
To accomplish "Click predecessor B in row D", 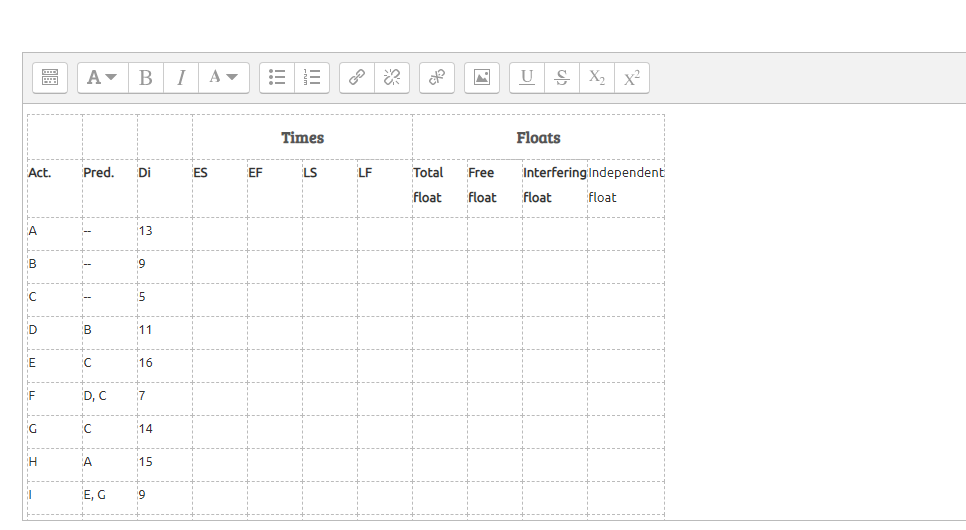I will 110,333.
